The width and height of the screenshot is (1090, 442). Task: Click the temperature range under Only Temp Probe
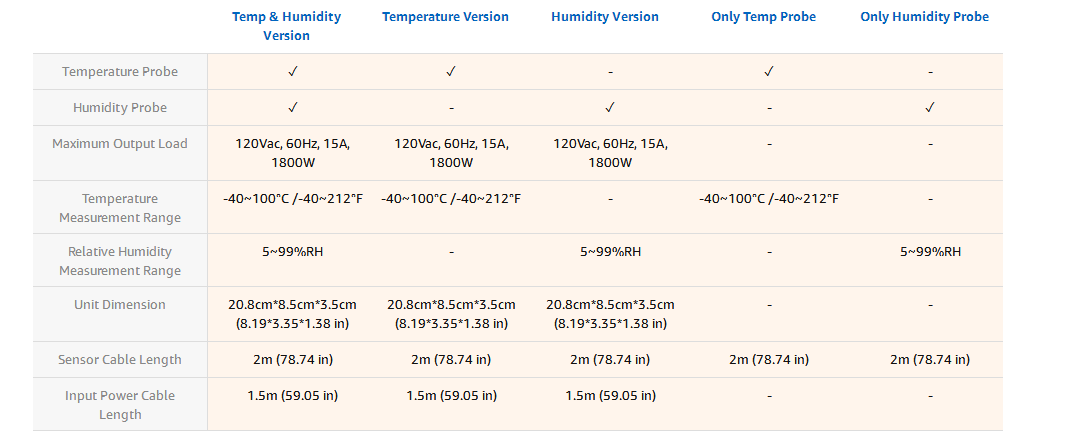click(x=768, y=199)
